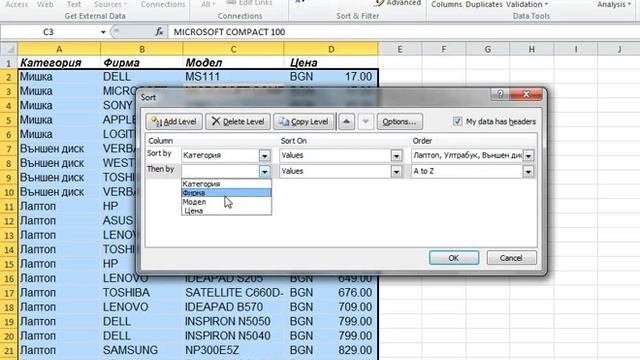Image resolution: width=640 pixels, height=360 pixels.
Task: Select row 2 header
Action: 9,77
